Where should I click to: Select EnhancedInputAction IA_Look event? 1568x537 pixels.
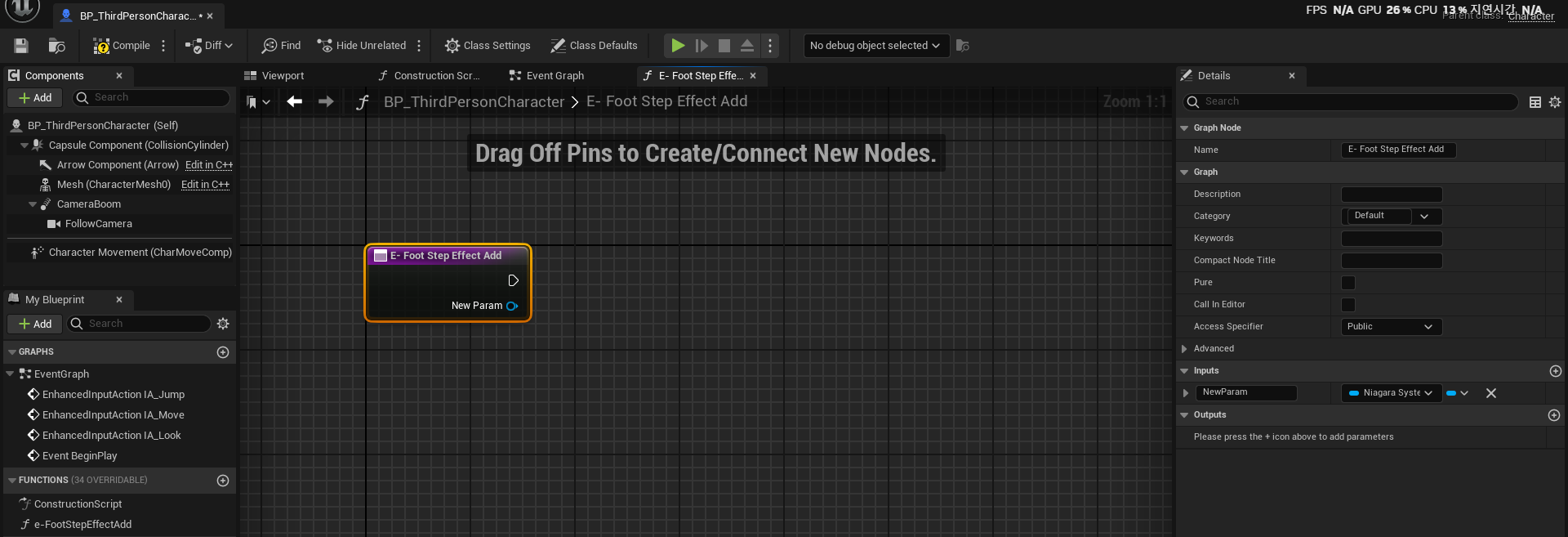click(112, 436)
